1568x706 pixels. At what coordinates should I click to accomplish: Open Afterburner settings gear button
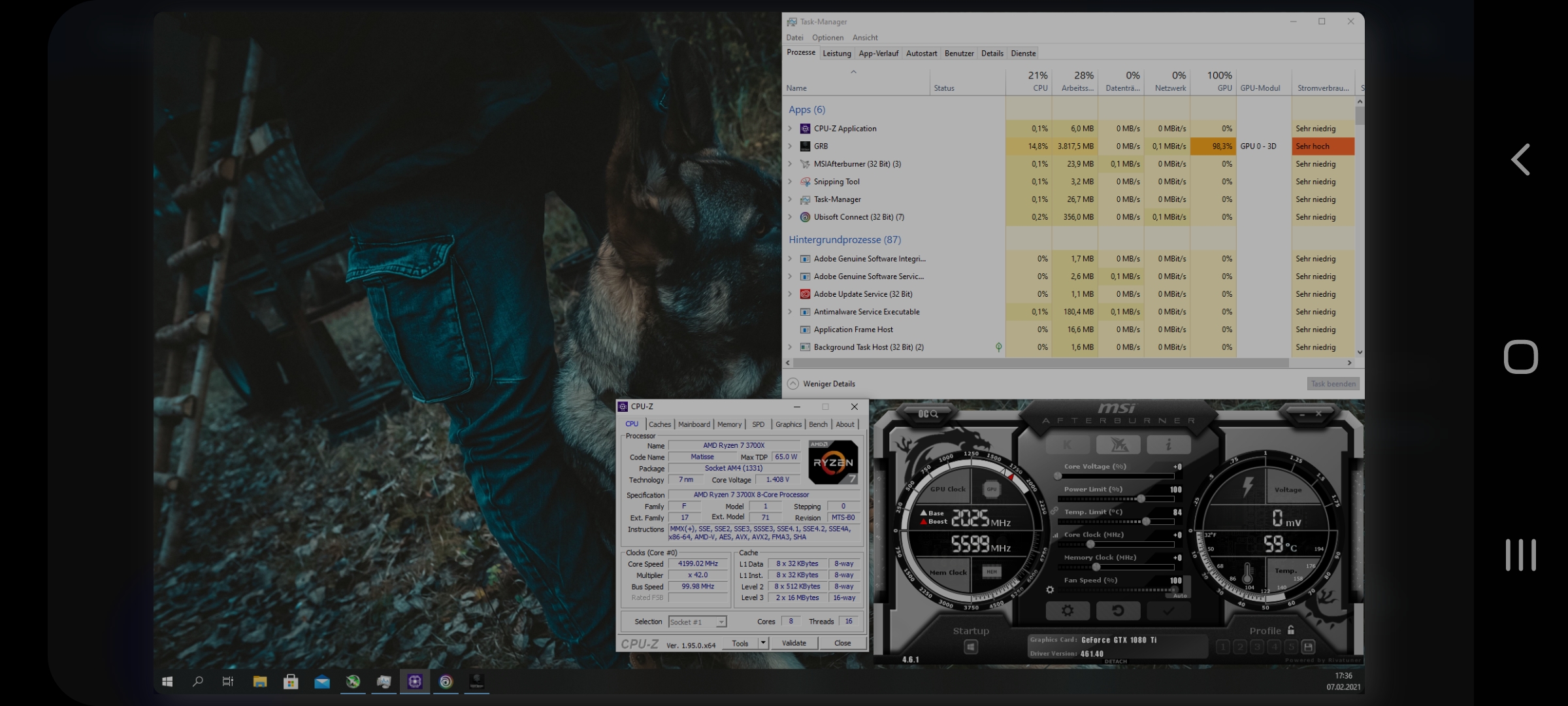click(x=1067, y=611)
